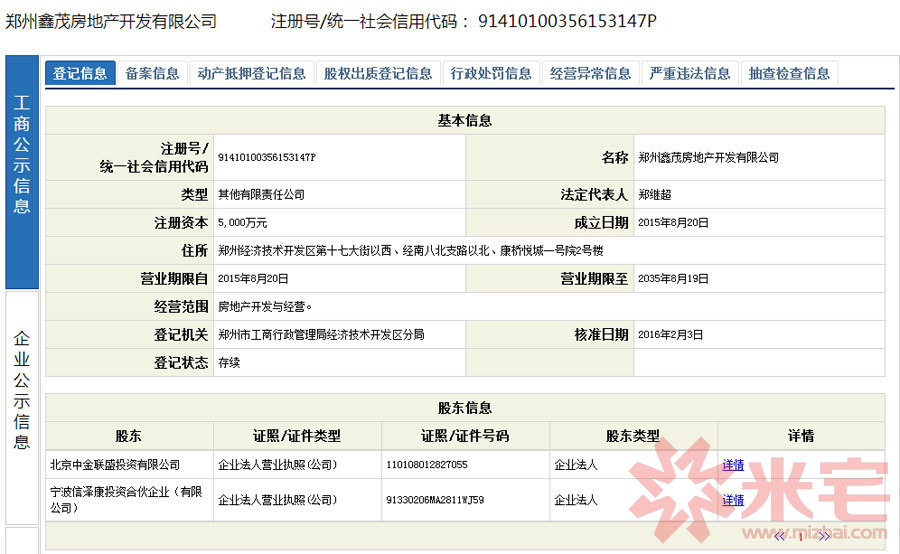Click certificate number 110108012827055
Screen dimensions: 900x554
tap(426, 464)
